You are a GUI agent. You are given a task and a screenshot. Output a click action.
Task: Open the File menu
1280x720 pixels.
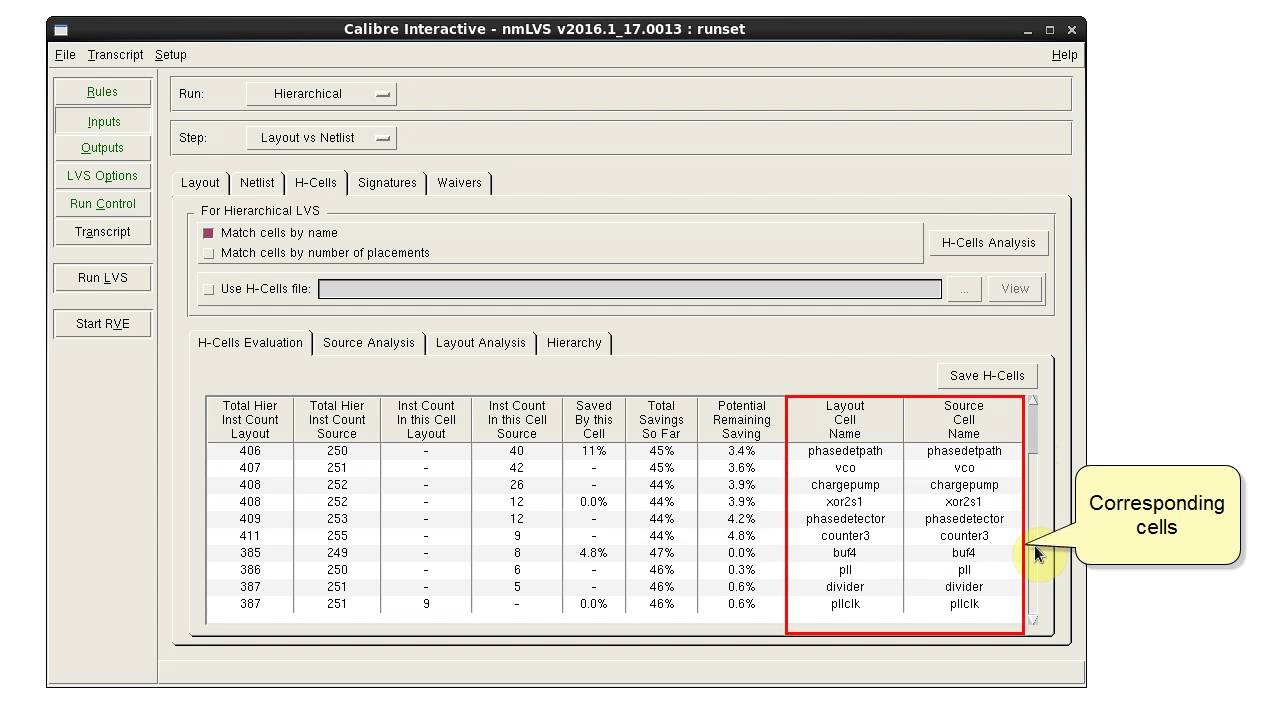click(x=65, y=55)
